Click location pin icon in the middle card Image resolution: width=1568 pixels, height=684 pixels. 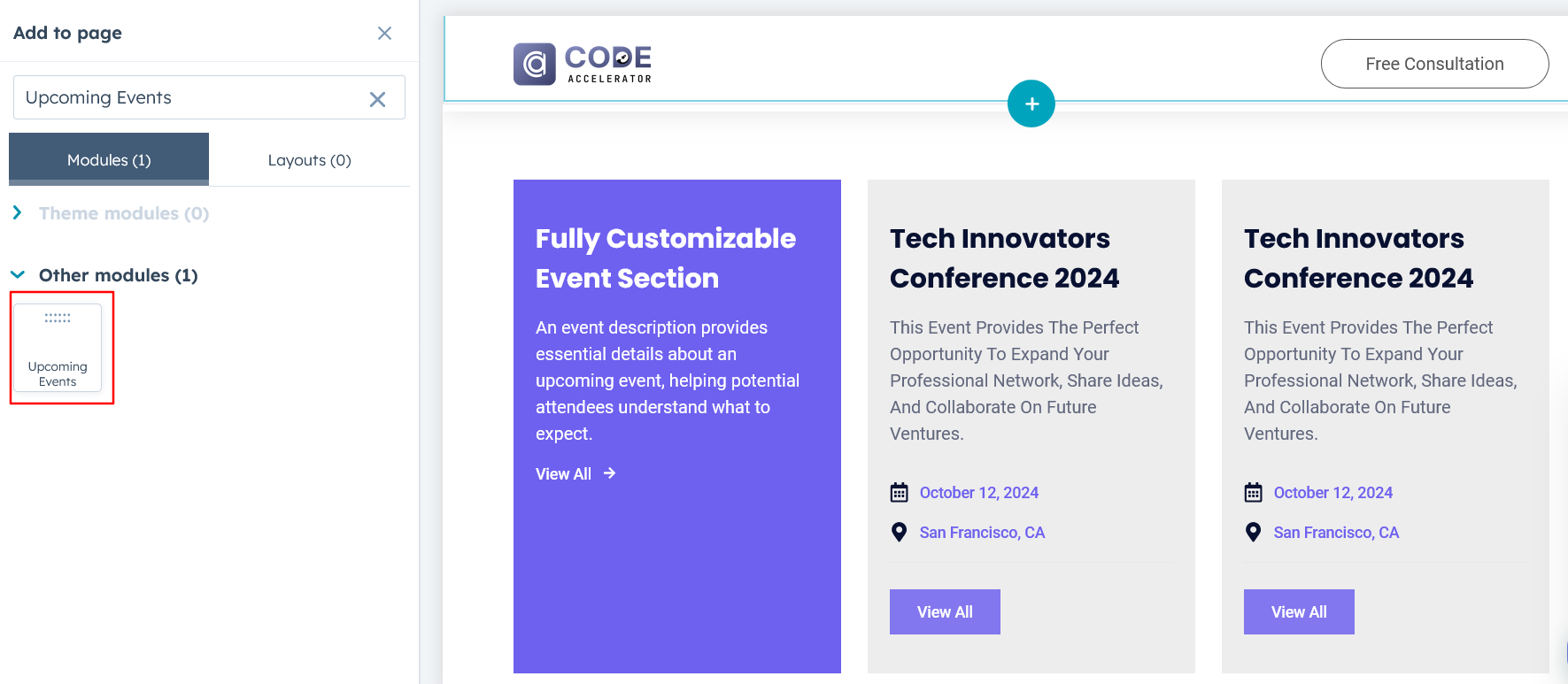899,533
